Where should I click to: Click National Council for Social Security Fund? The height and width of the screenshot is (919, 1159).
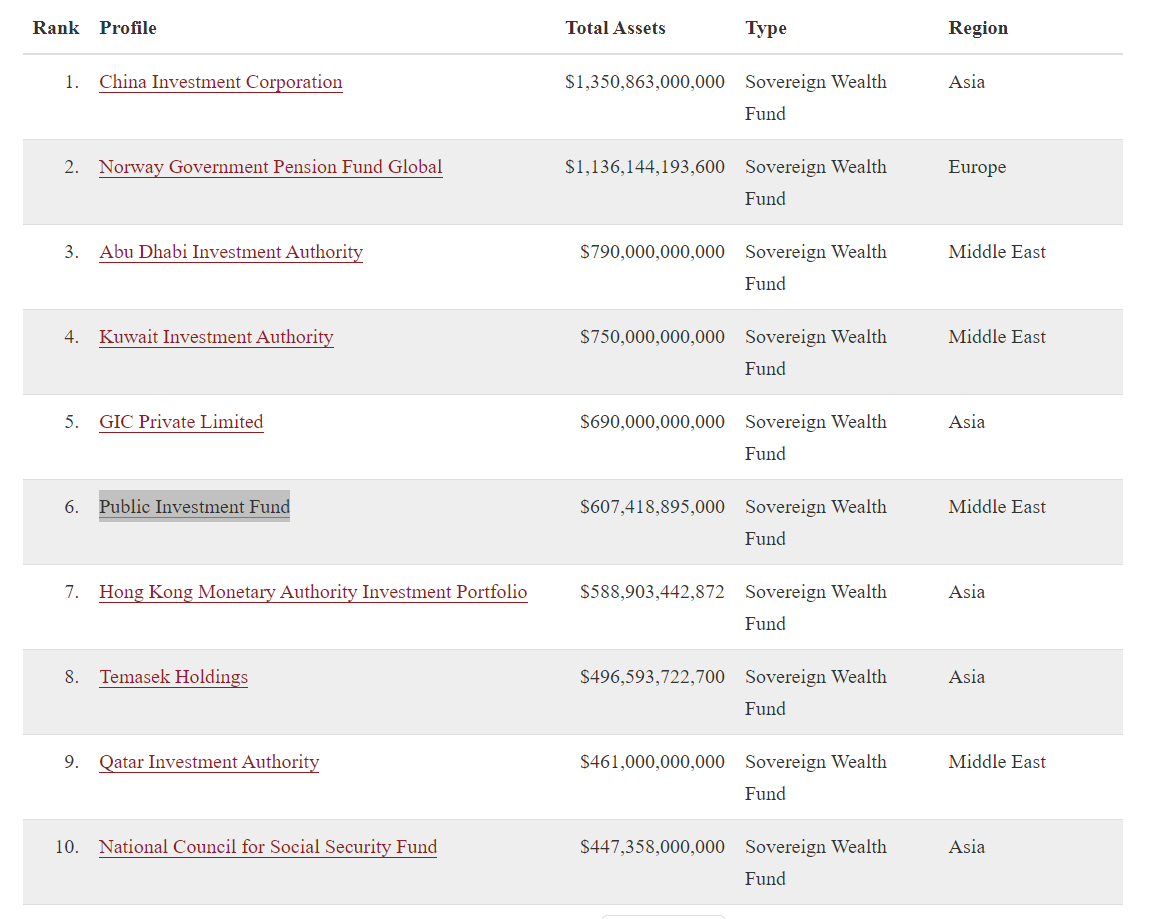[x=268, y=847]
